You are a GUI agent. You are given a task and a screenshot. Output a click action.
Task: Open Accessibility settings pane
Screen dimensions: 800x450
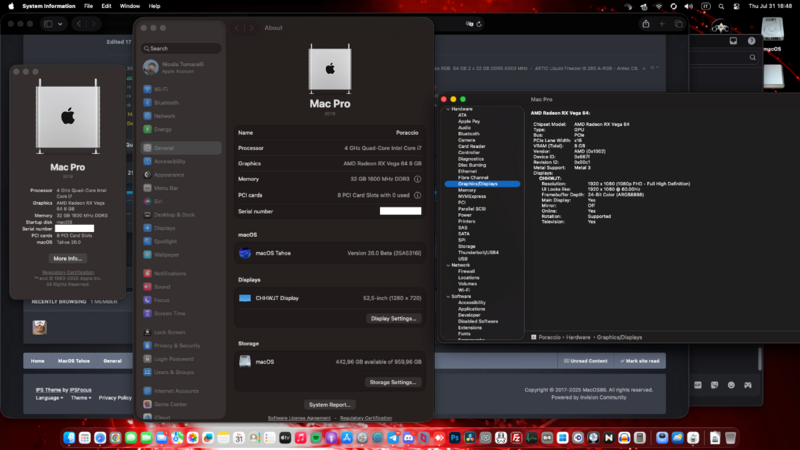click(x=169, y=161)
